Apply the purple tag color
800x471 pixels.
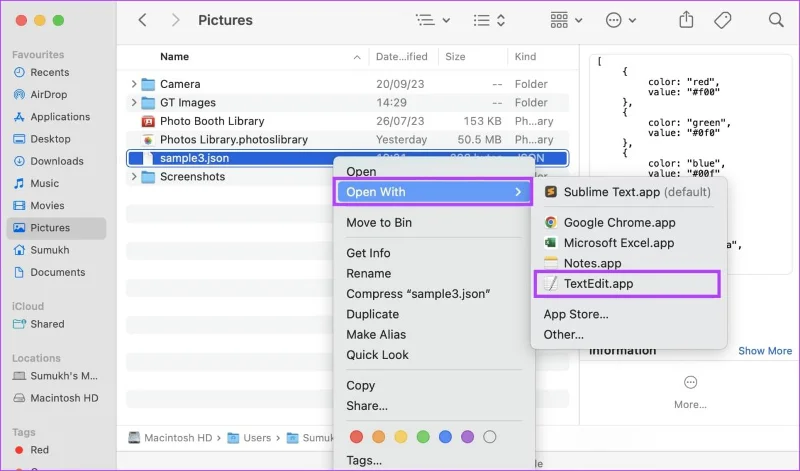(x=467, y=437)
